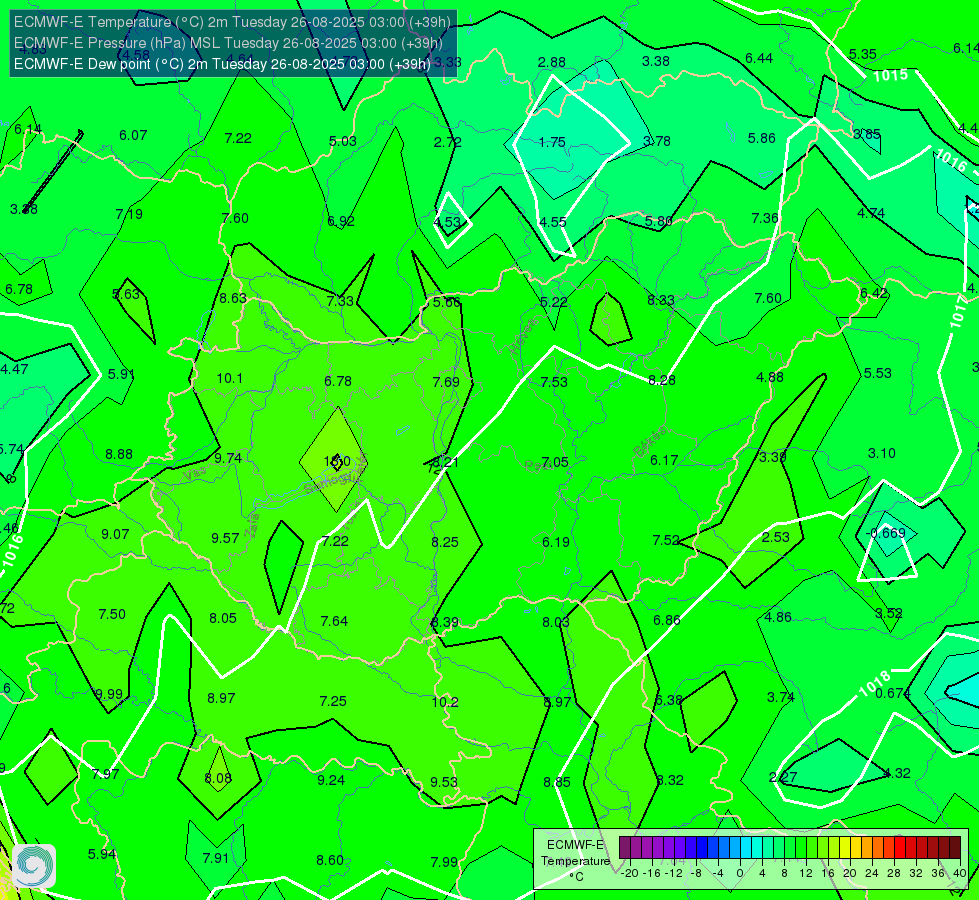Click the 9.53 dew point value
Image resolution: width=979 pixels, height=900 pixels.
click(444, 782)
